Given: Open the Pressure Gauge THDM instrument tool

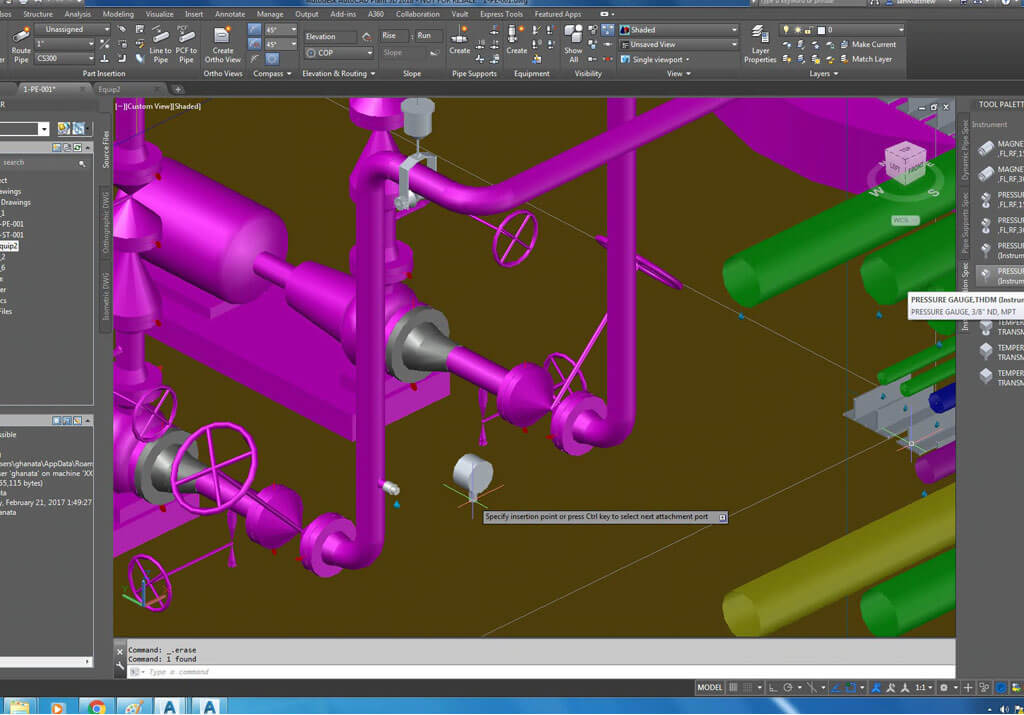Looking at the screenshot, I should tap(999, 276).
